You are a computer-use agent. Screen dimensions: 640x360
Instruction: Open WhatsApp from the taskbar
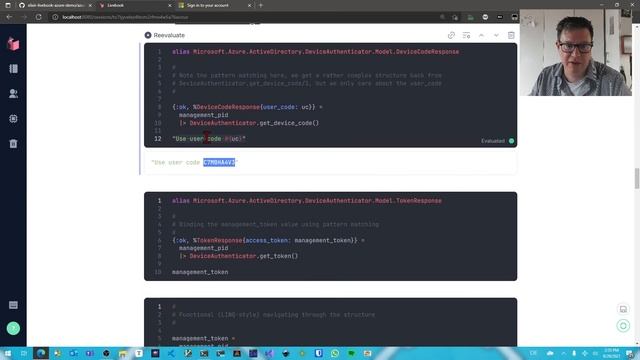[335, 353]
